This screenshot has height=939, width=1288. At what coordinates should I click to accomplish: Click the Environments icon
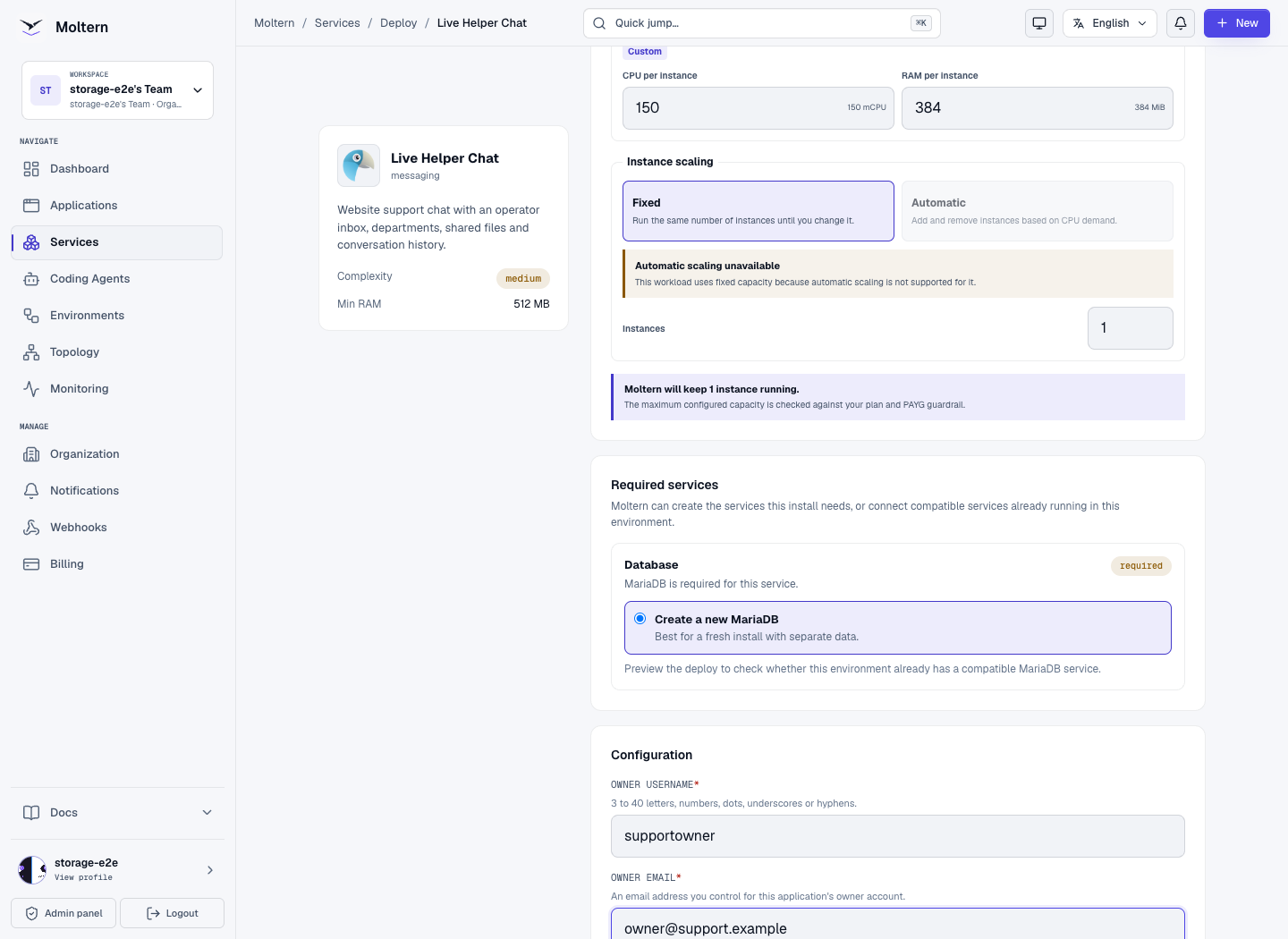pos(31,316)
